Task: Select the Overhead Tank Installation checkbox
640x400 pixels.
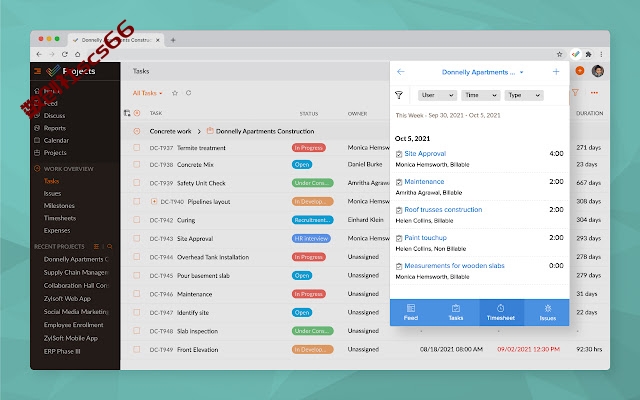Action: coord(137,257)
